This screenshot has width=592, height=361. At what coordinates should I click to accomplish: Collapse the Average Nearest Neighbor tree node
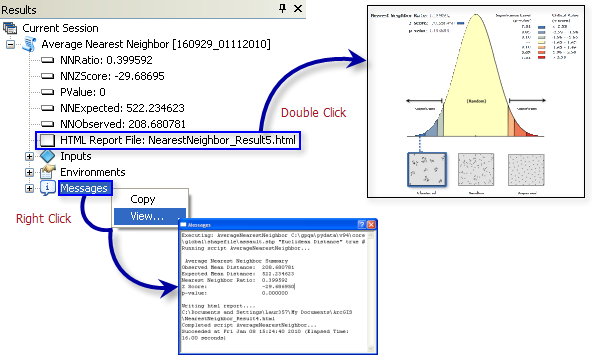coord(11,45)
